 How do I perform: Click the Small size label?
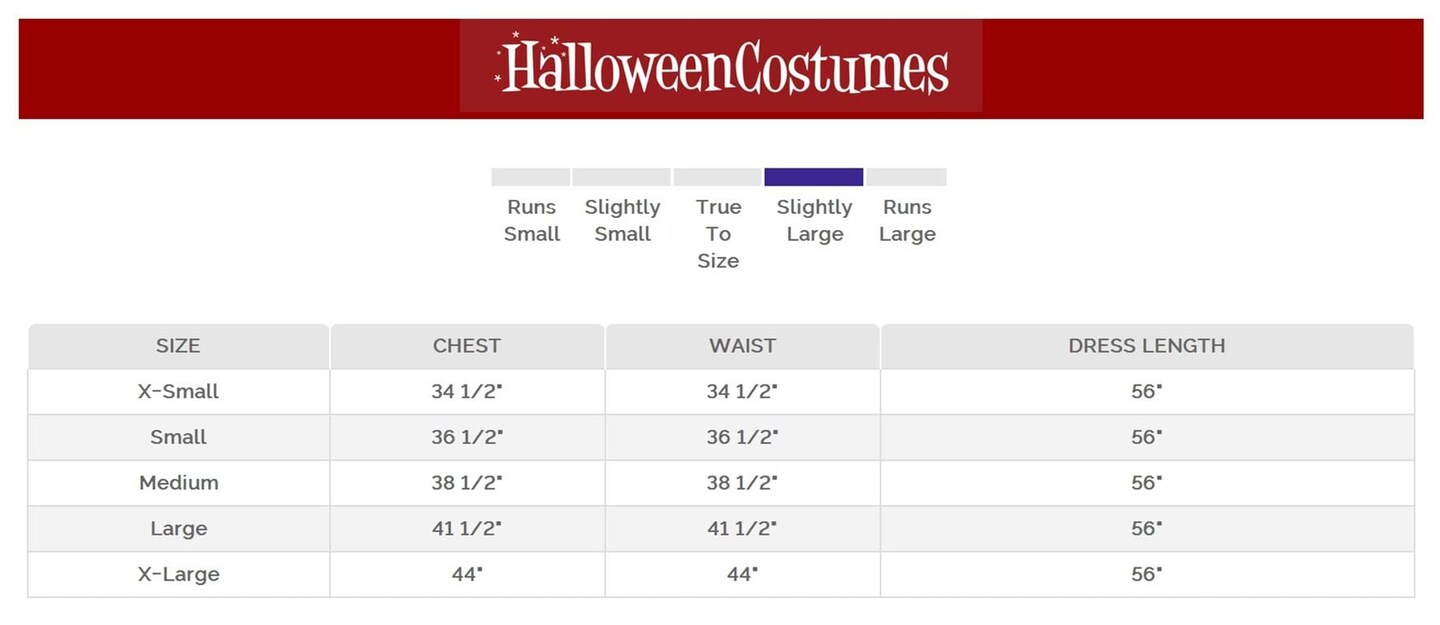(x=178, y=437)
